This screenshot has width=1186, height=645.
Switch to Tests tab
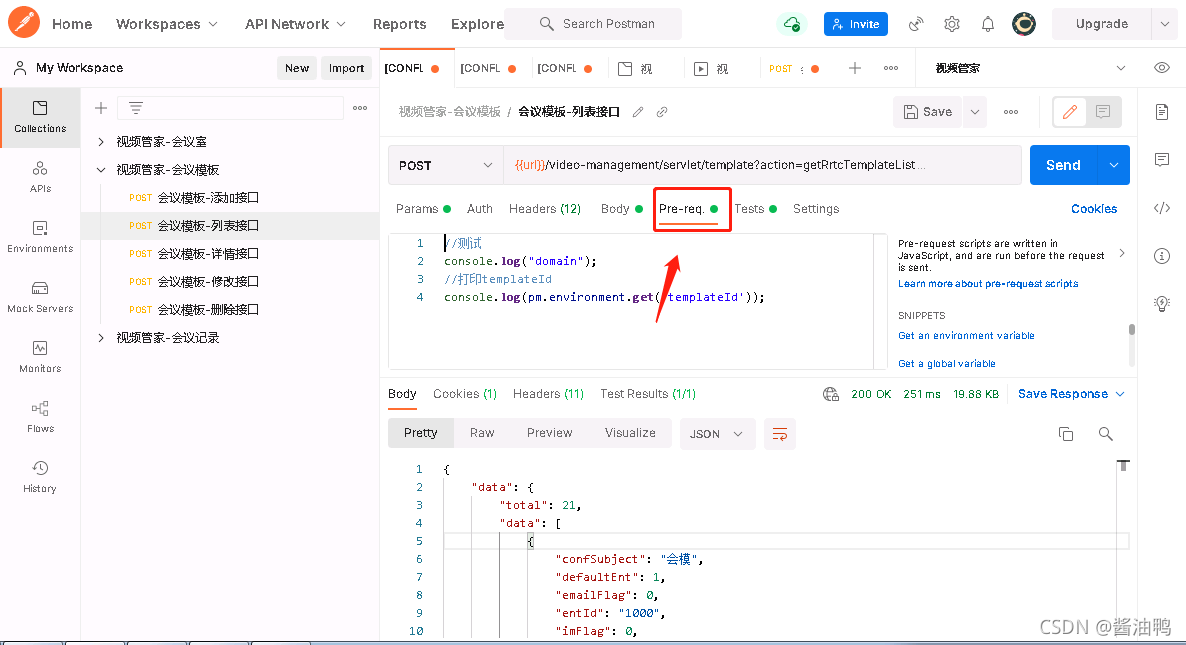pos(755,209)
